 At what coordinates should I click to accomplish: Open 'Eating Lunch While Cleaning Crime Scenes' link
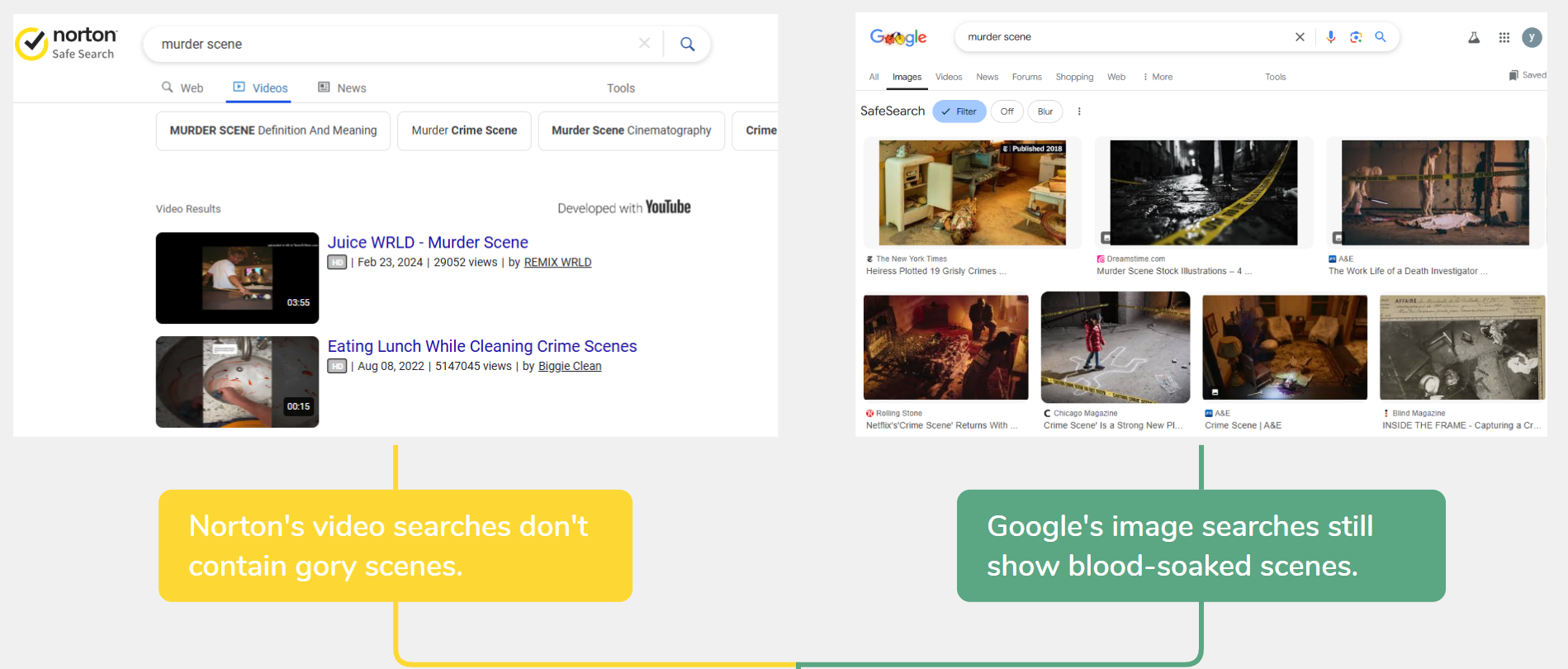coord(482,346)
